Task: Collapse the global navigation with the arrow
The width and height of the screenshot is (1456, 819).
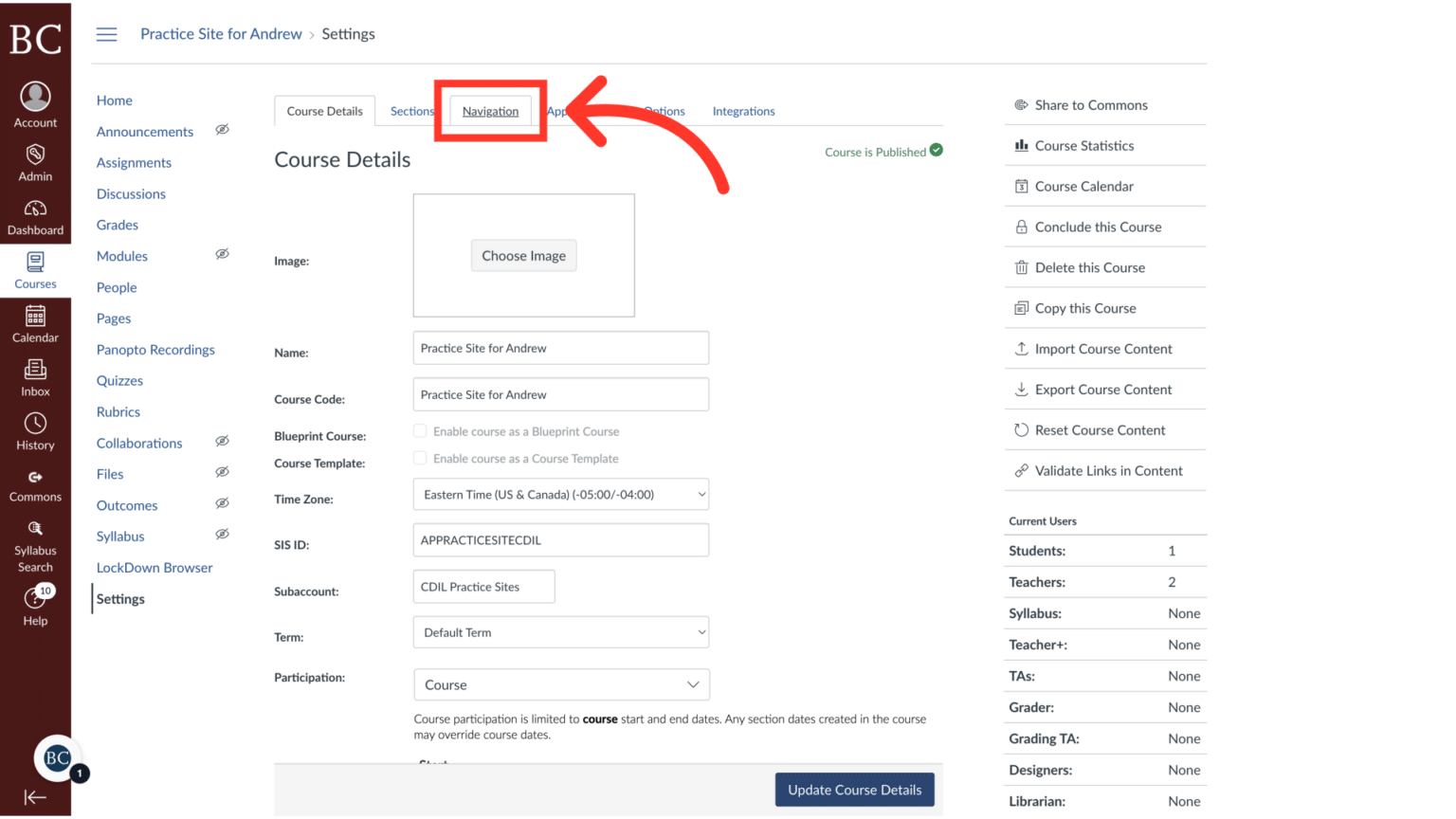Action: pyautogui.click(x=35, y=797)
